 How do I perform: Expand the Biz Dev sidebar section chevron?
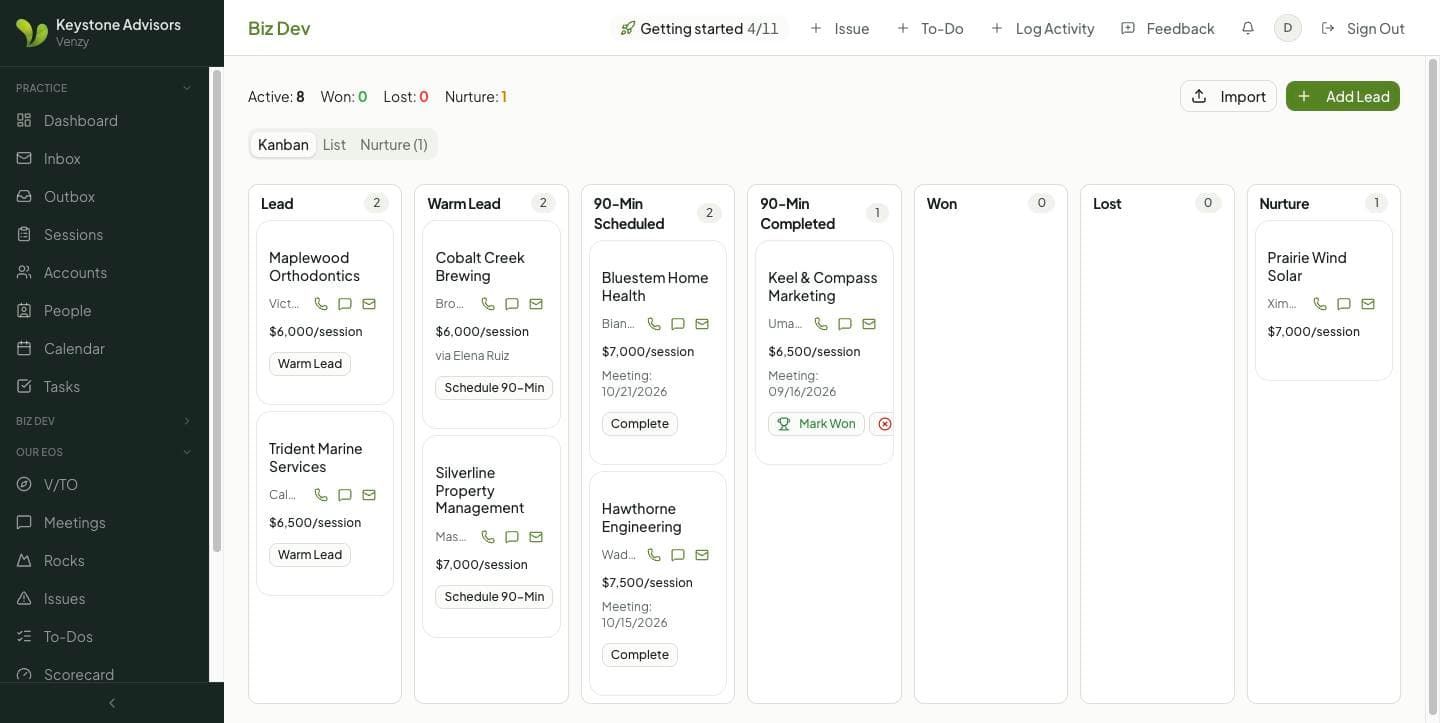tap(187, 421)
